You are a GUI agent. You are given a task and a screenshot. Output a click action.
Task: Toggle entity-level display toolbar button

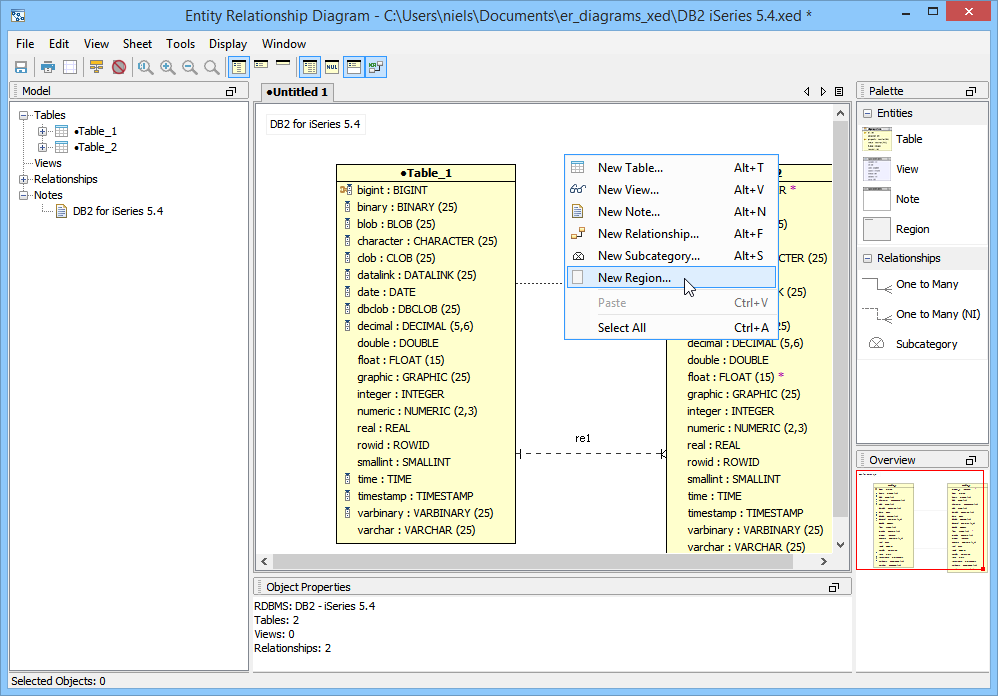tap(283, 63)
